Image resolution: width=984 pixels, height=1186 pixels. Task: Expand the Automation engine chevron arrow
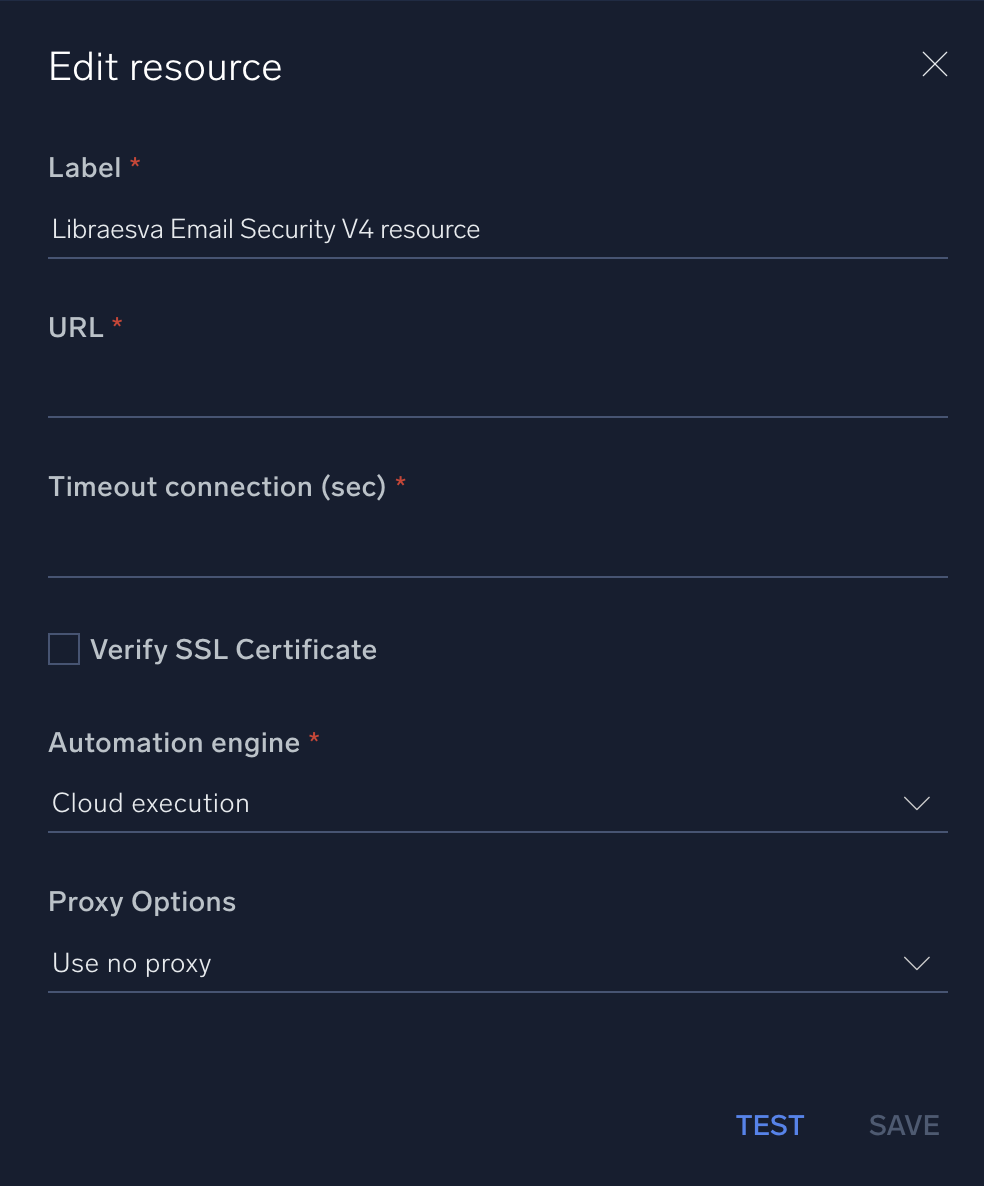coord(916,803)
